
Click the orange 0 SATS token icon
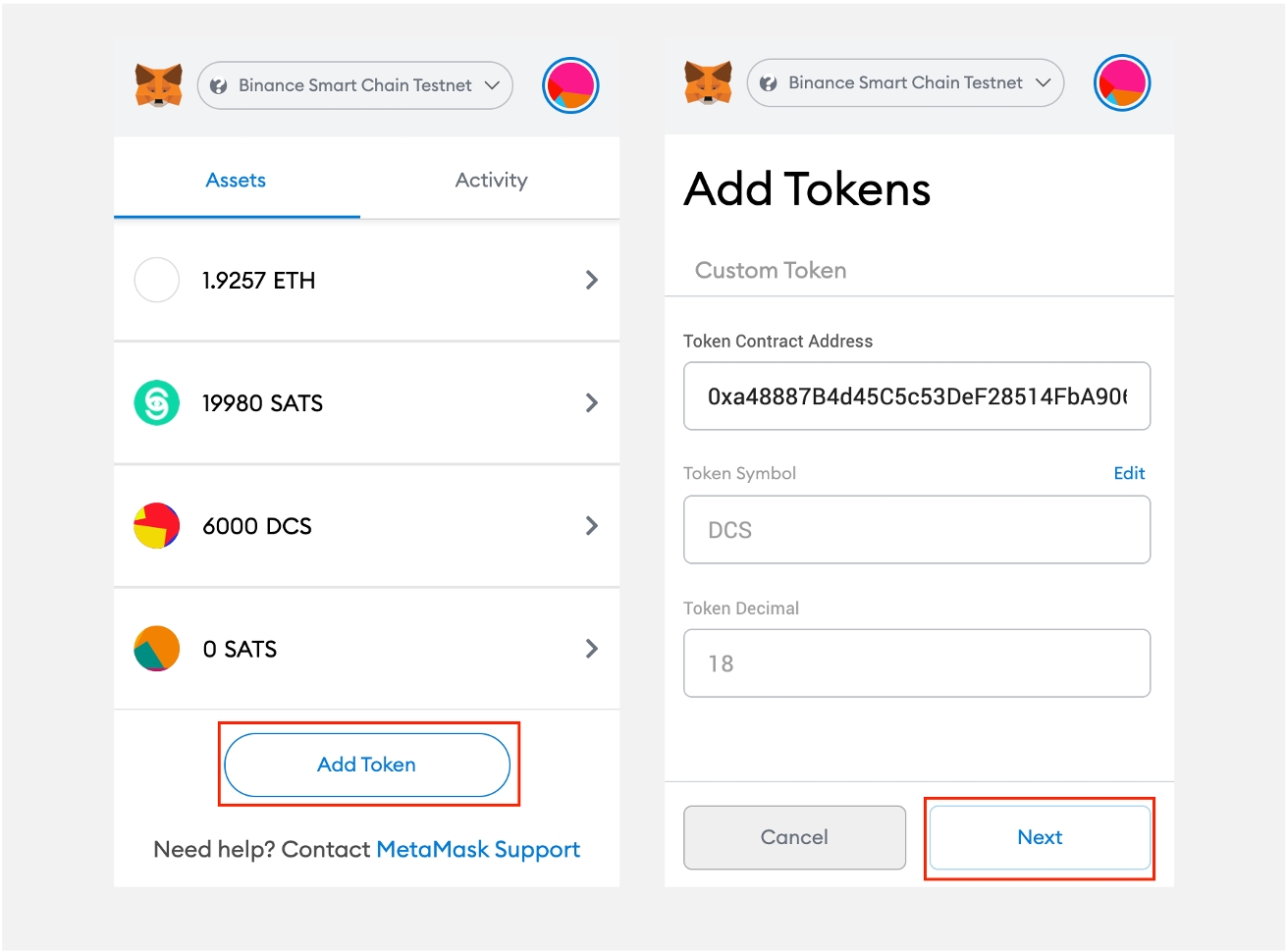157,649
